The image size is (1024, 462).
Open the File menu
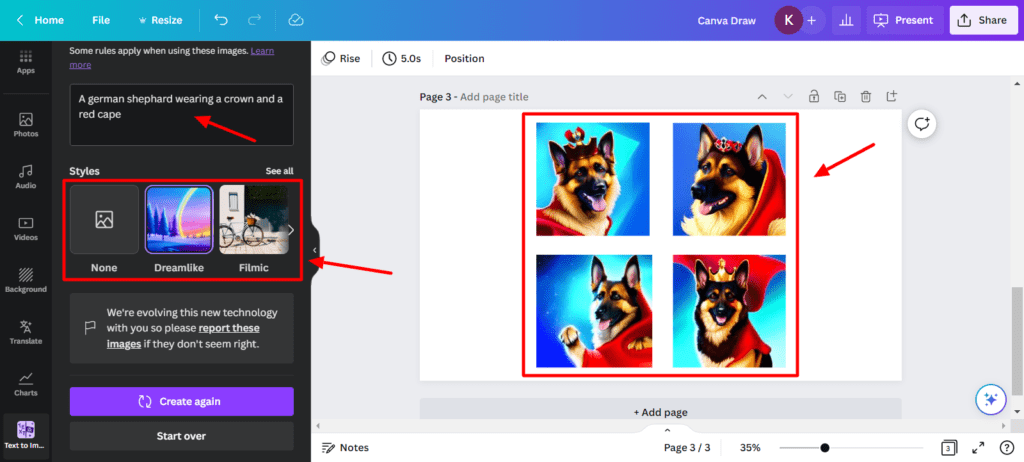click(x=101, y=20)
